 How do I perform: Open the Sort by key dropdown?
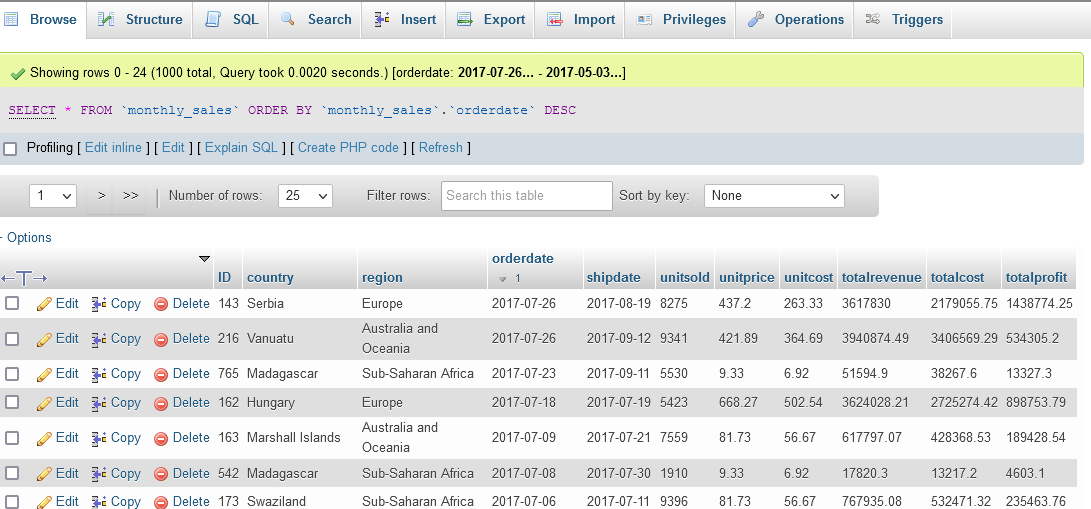[774, 196]
